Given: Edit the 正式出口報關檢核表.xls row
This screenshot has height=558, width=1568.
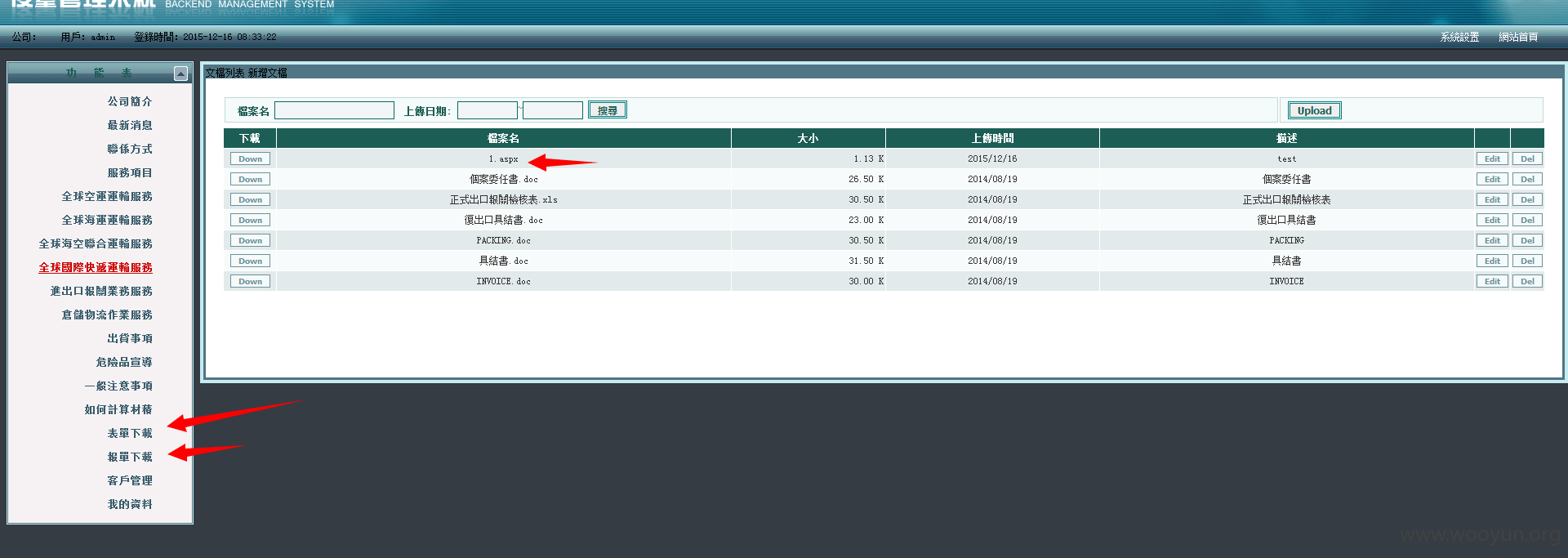Looking at the screenshot, I should click(x=1492, y=200).
